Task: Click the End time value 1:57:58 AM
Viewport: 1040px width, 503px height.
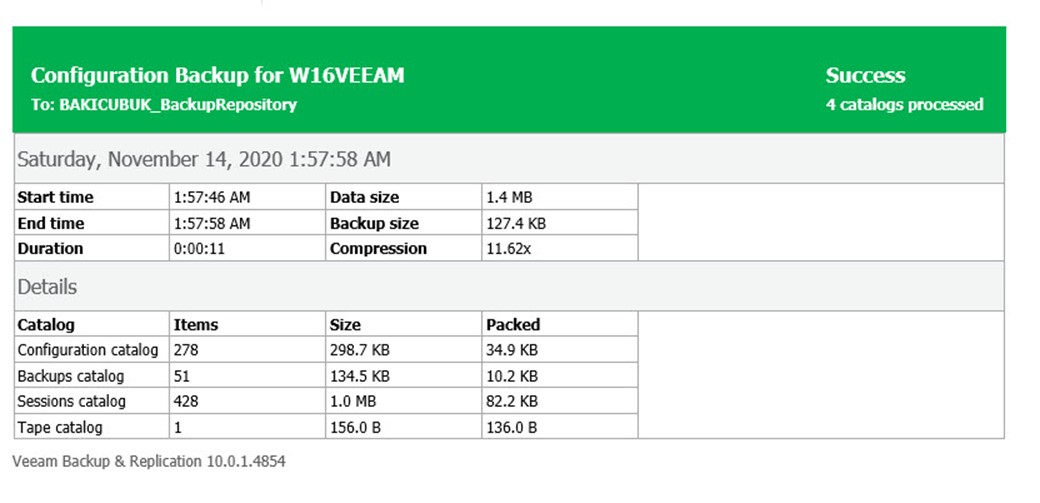Action: [212, 224]
